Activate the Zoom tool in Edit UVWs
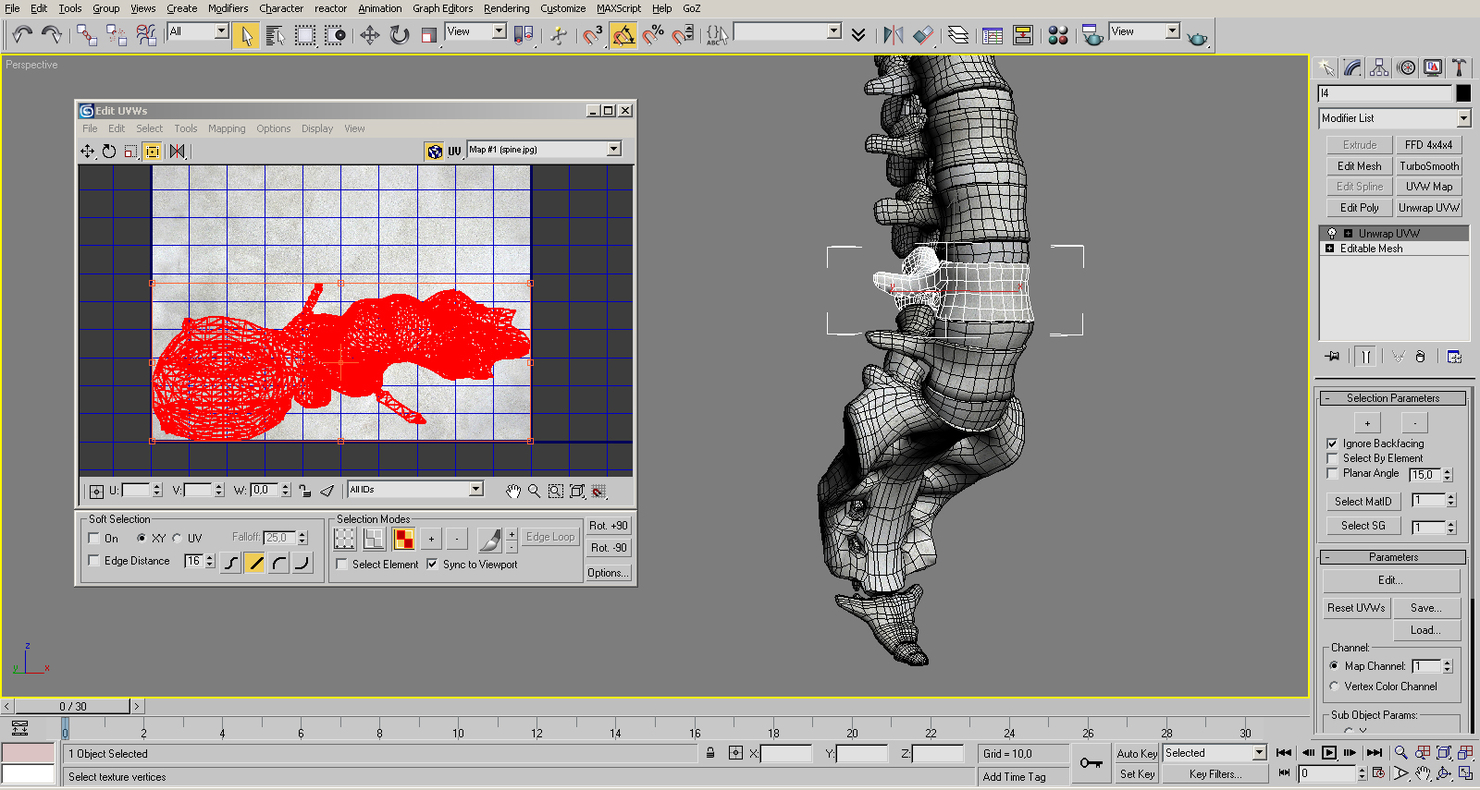 click(x=535, y=490)
